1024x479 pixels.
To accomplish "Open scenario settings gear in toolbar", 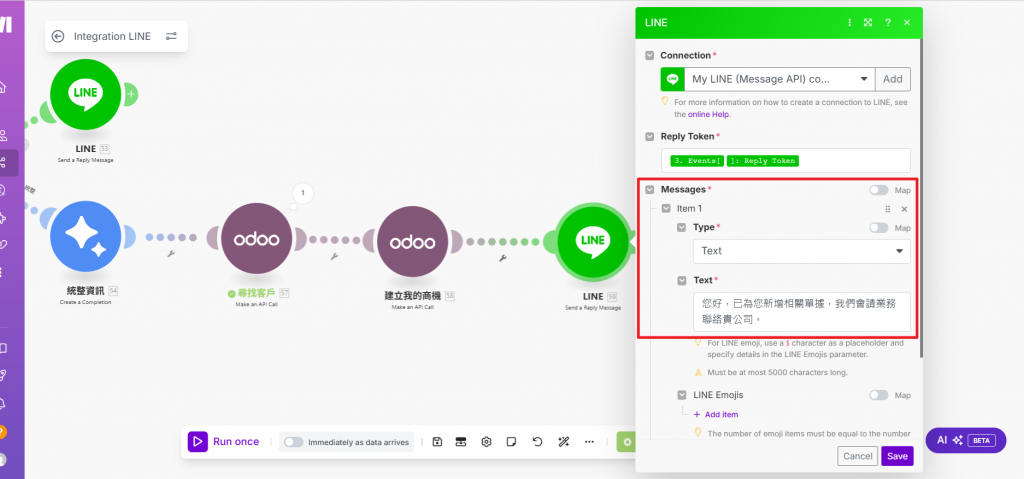I will coord(486,442).
